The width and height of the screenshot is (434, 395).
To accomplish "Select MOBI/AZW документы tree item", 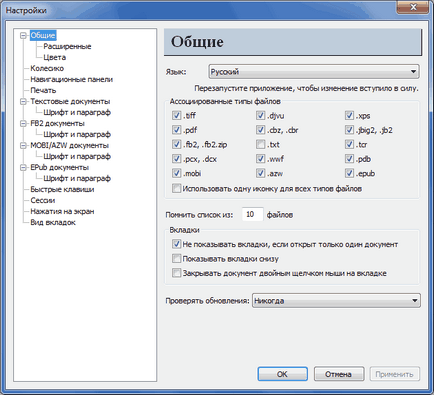I will coord(69,145).
